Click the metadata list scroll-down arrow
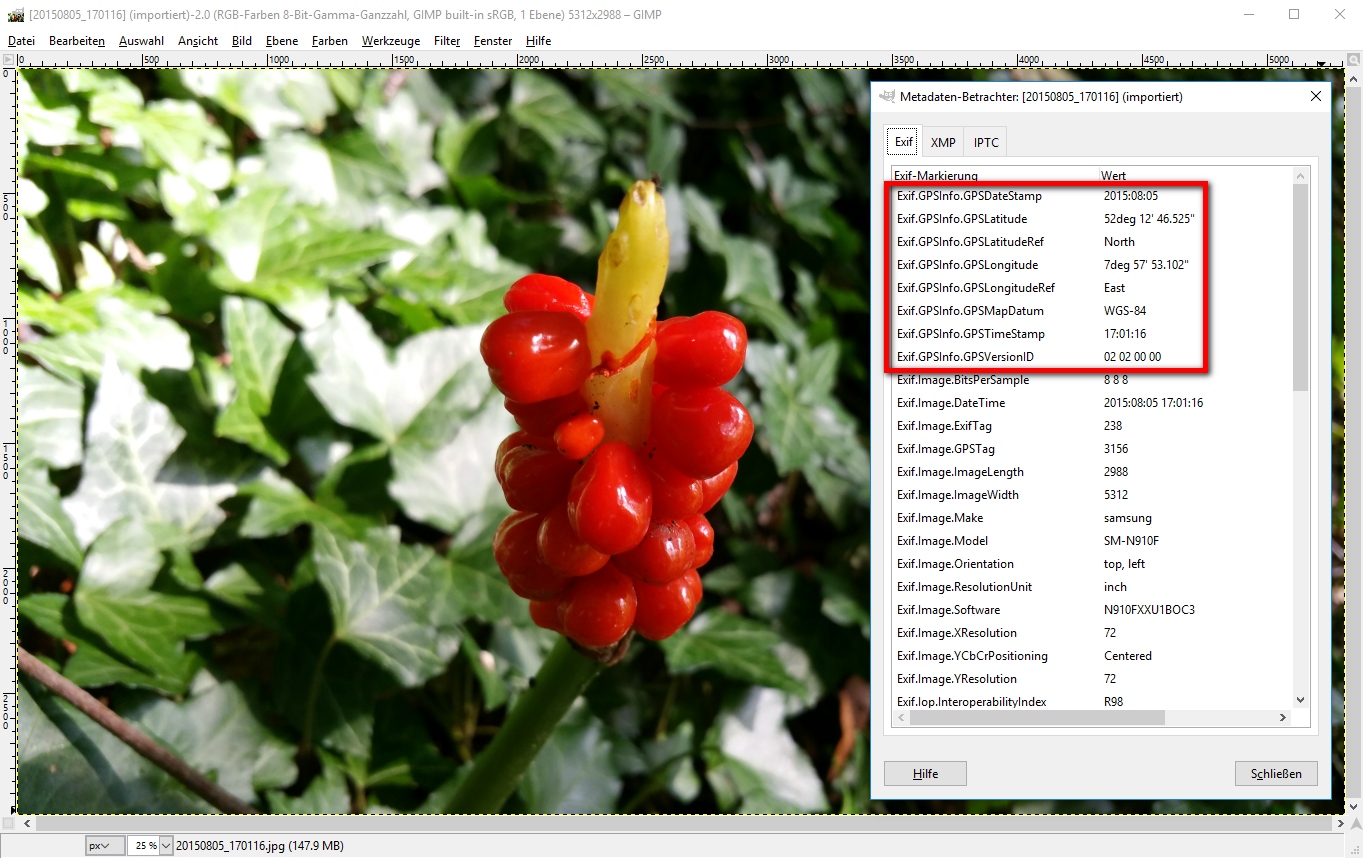1363x858 pixels. click(1300, 700)
